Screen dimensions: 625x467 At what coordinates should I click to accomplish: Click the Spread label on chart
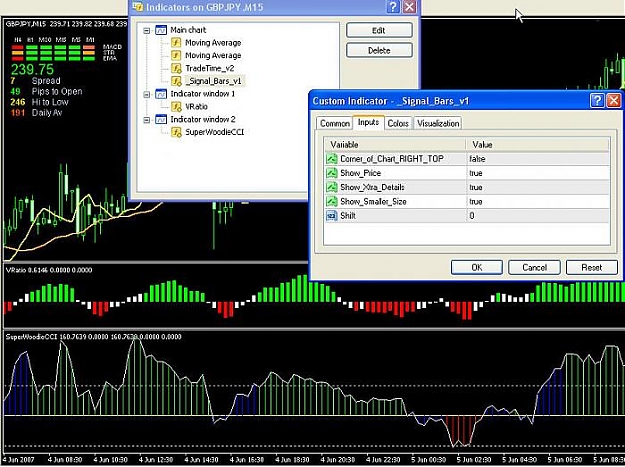coord(46,81)
